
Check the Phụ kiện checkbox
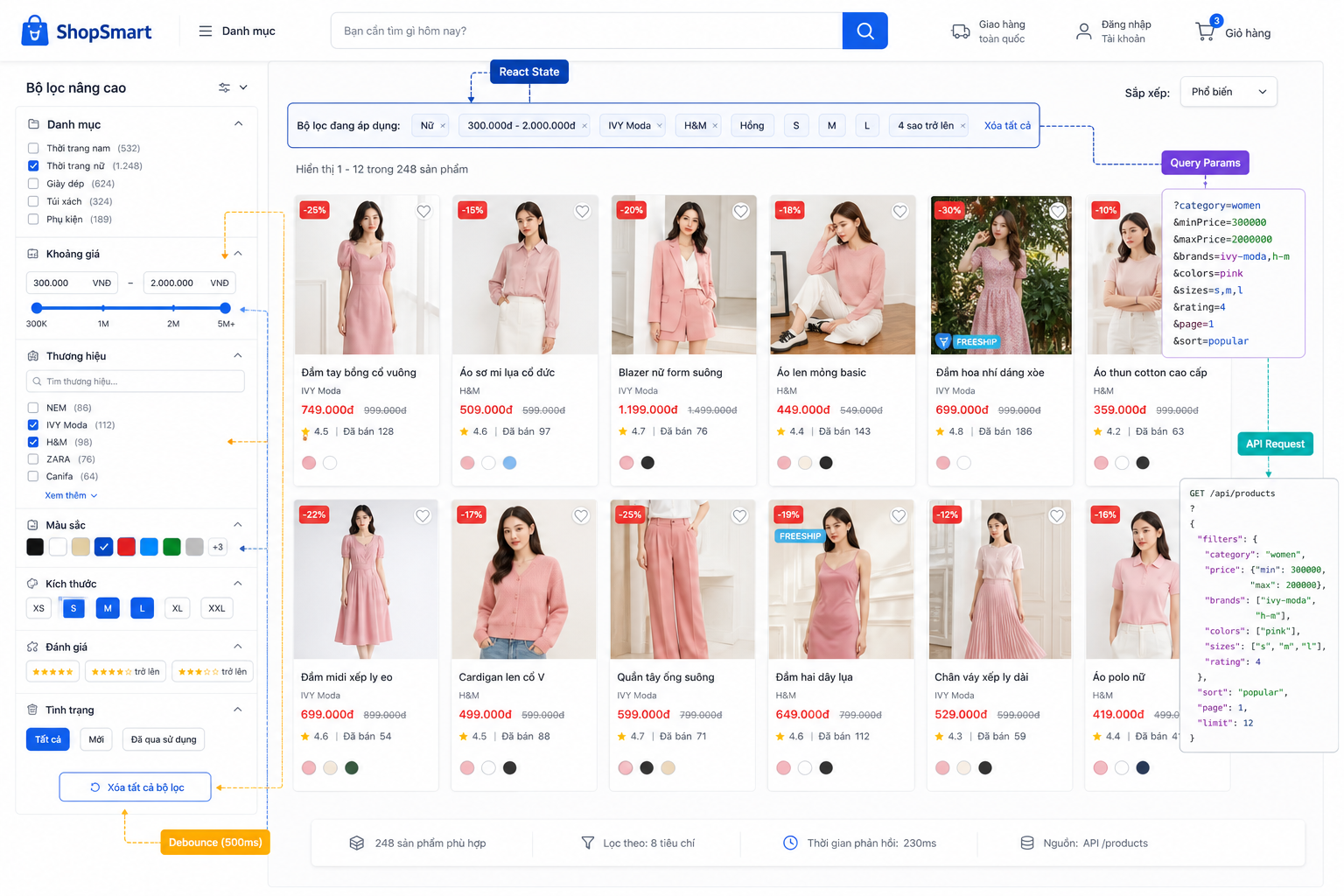(x=33, y=219)
